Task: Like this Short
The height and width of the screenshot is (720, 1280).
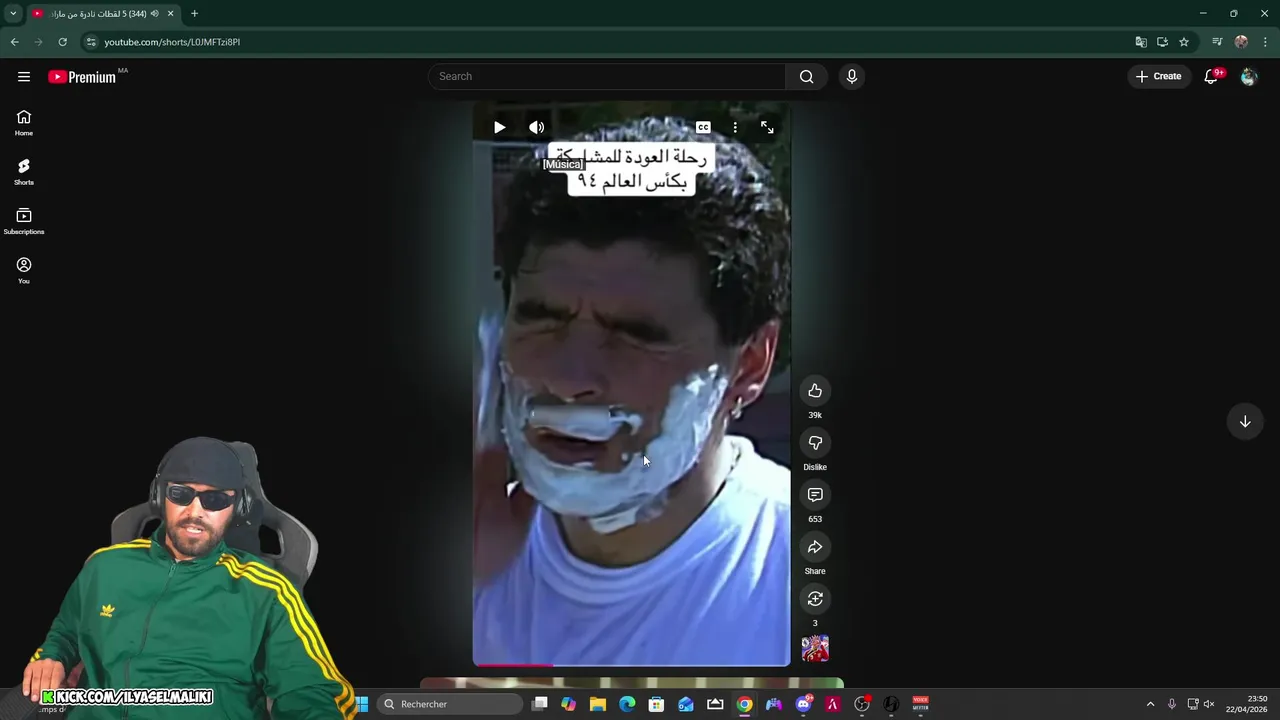Action: click(815, 391)
